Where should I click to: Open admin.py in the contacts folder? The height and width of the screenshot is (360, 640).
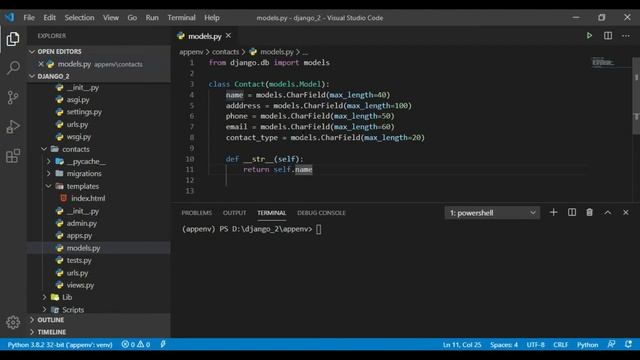pos(82,223)
